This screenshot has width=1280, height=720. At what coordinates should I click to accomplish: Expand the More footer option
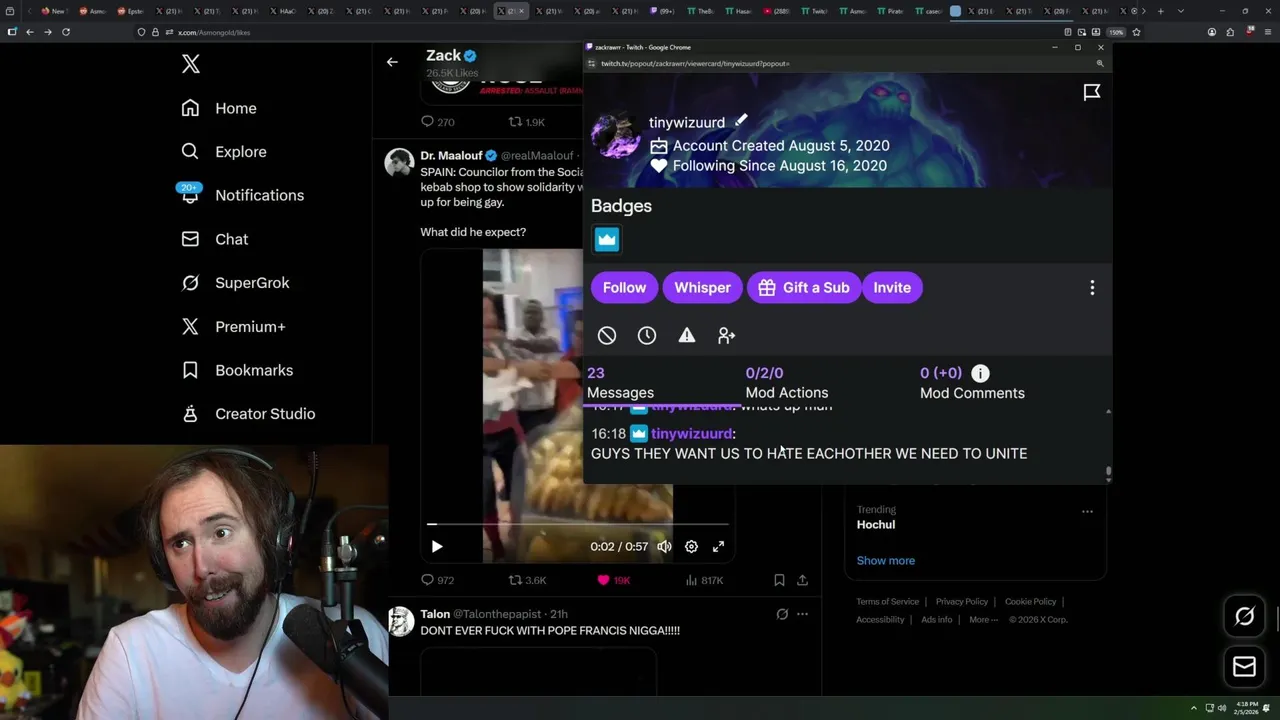982,620
